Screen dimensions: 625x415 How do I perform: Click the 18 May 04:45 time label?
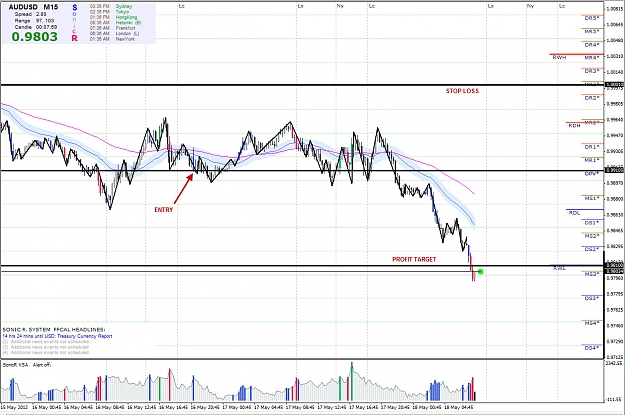click(459, 407)
